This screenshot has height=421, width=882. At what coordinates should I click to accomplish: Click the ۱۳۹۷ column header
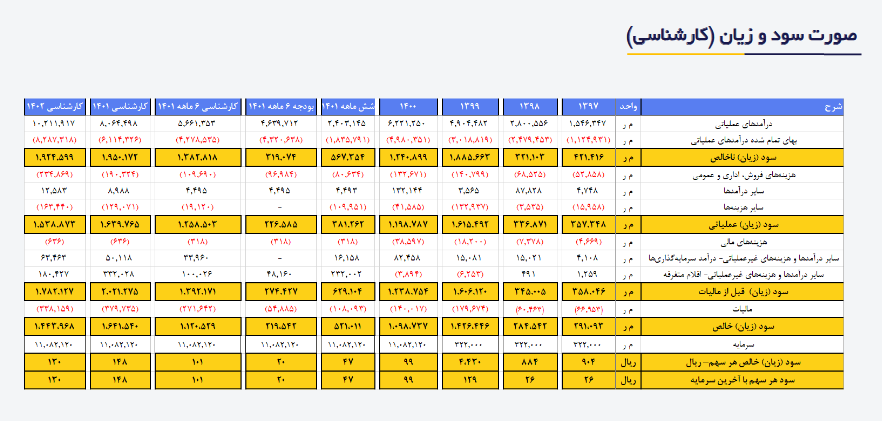point(590,106)
